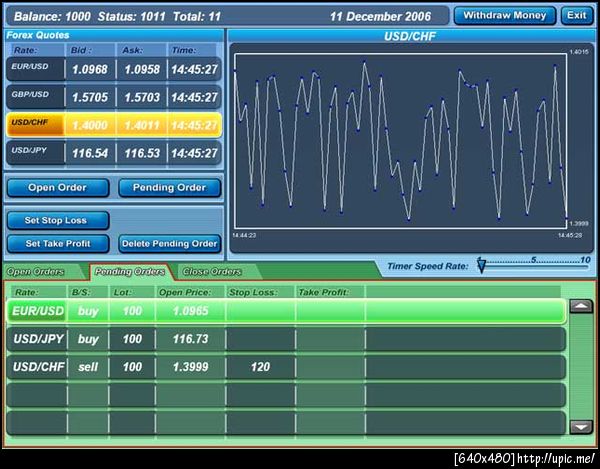Image resolution: width=600 pixels, height=469 pixels.
Task: Click the Total: 11 readout
Action: click(x=197, y=16)
